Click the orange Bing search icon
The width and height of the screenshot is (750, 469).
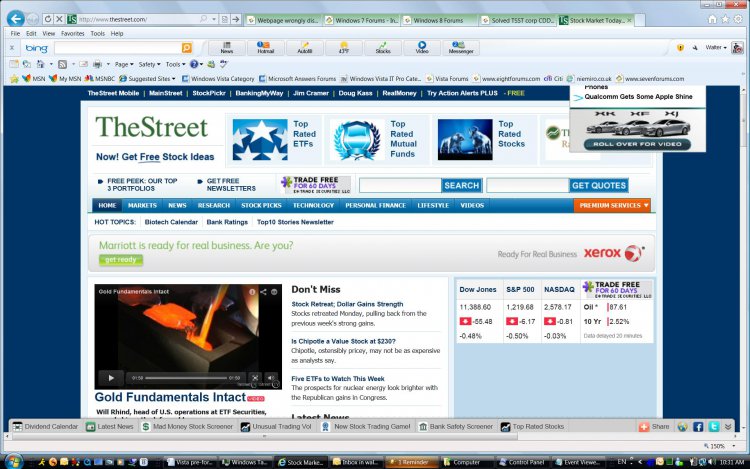(187, 47)
